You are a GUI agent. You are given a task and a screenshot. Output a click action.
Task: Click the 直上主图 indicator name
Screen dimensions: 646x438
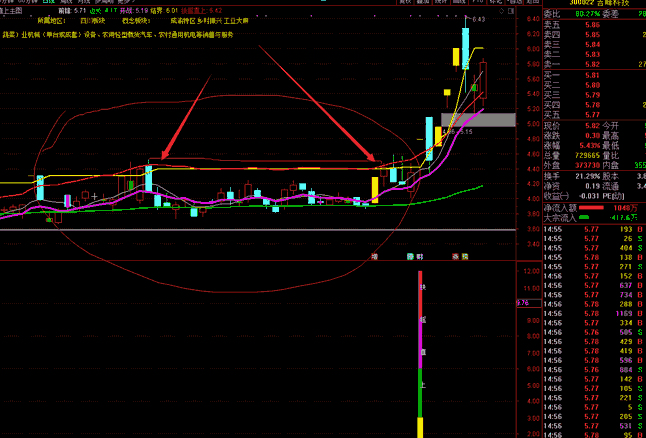11,11
